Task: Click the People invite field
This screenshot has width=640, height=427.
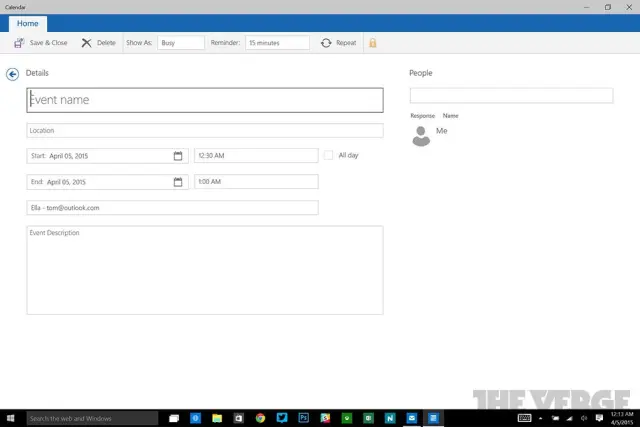Action: pyautogui.click(x=511, y=96)
